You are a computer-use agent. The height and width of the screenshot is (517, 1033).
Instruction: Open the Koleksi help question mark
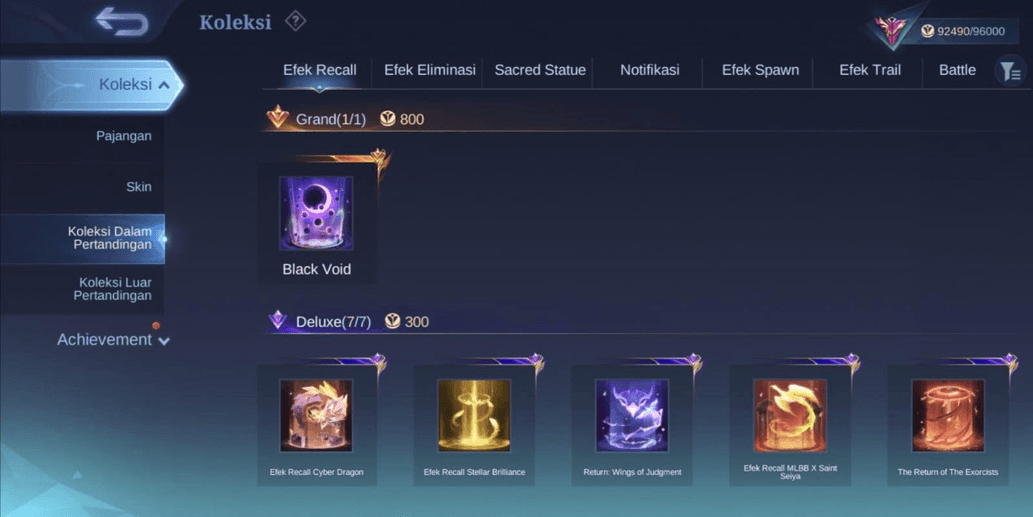[x=295, y=21]
